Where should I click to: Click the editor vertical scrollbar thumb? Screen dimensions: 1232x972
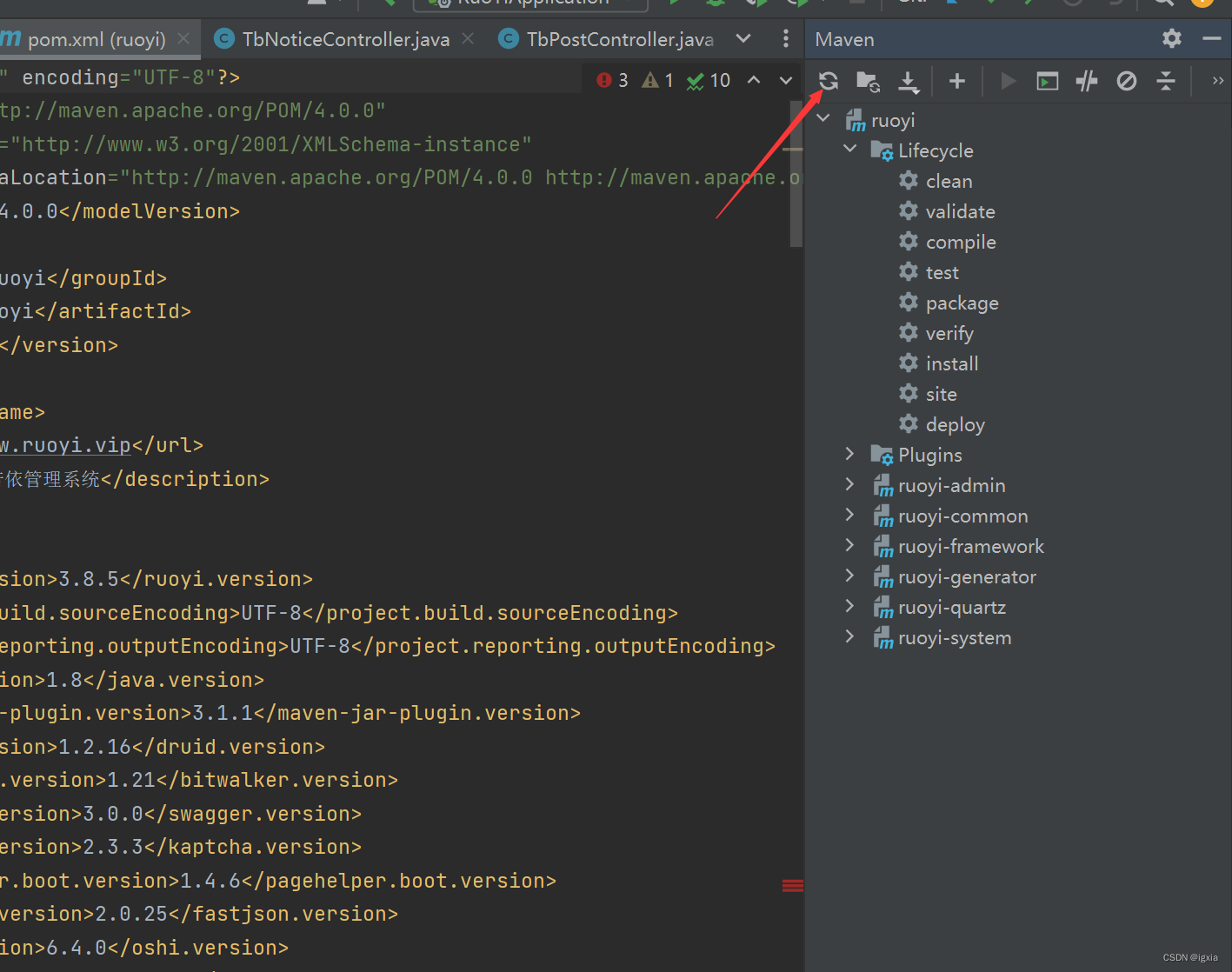tap(796, 173)
